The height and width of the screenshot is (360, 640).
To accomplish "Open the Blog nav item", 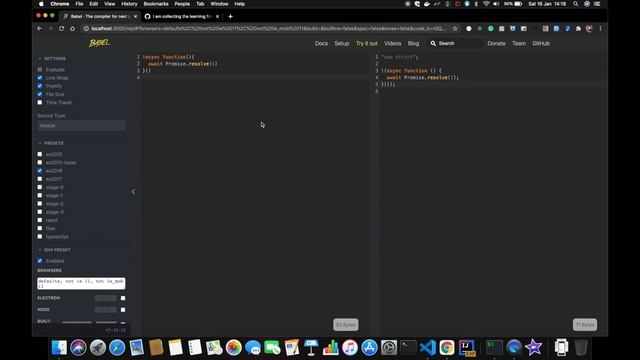I will tap(413, 43).
